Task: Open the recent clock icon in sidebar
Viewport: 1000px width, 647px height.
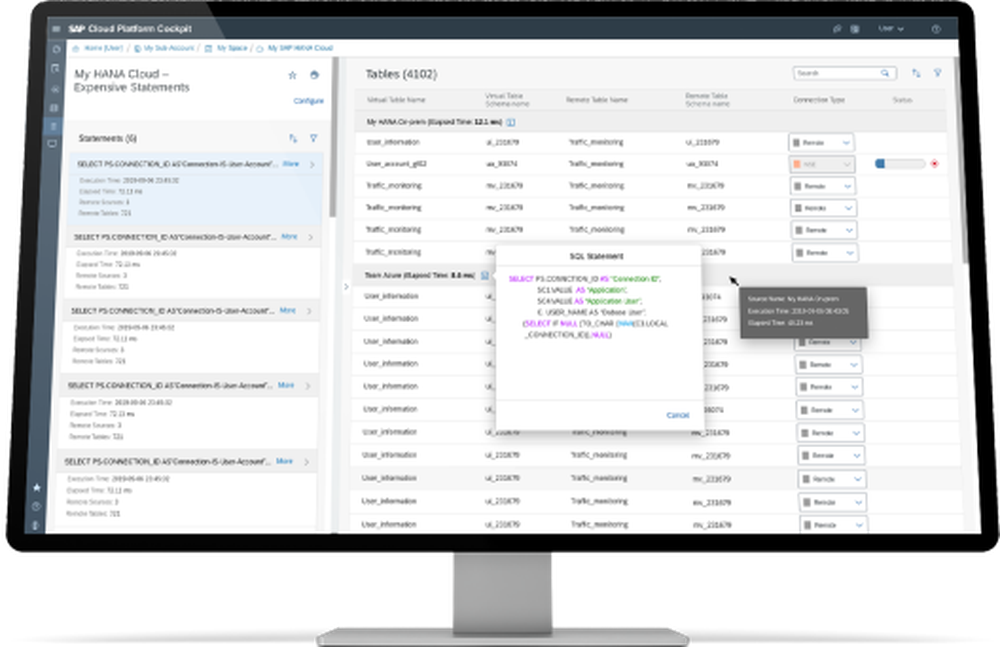Action: coord(36,507)
